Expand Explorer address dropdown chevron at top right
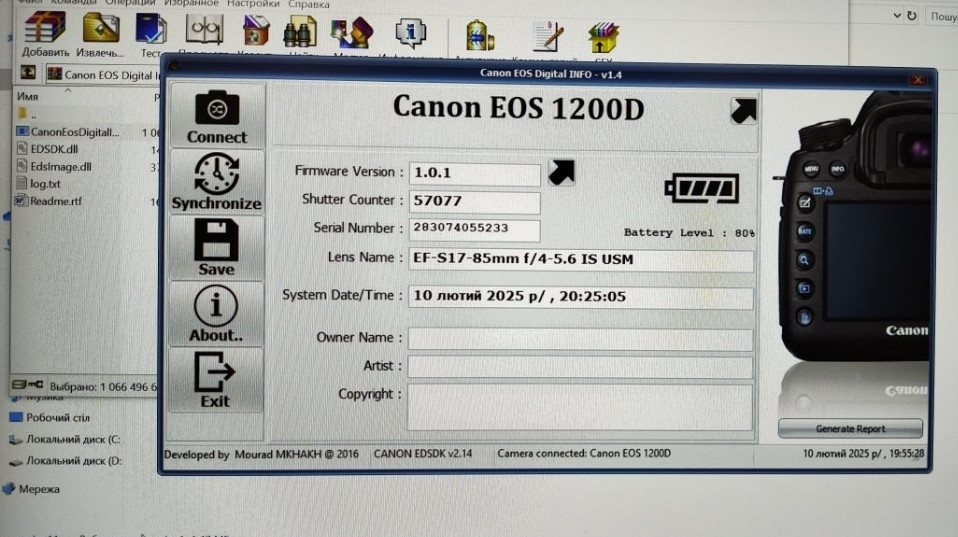Image resolution: width=958 pixels, height=537 pixels. coord(897,16)
